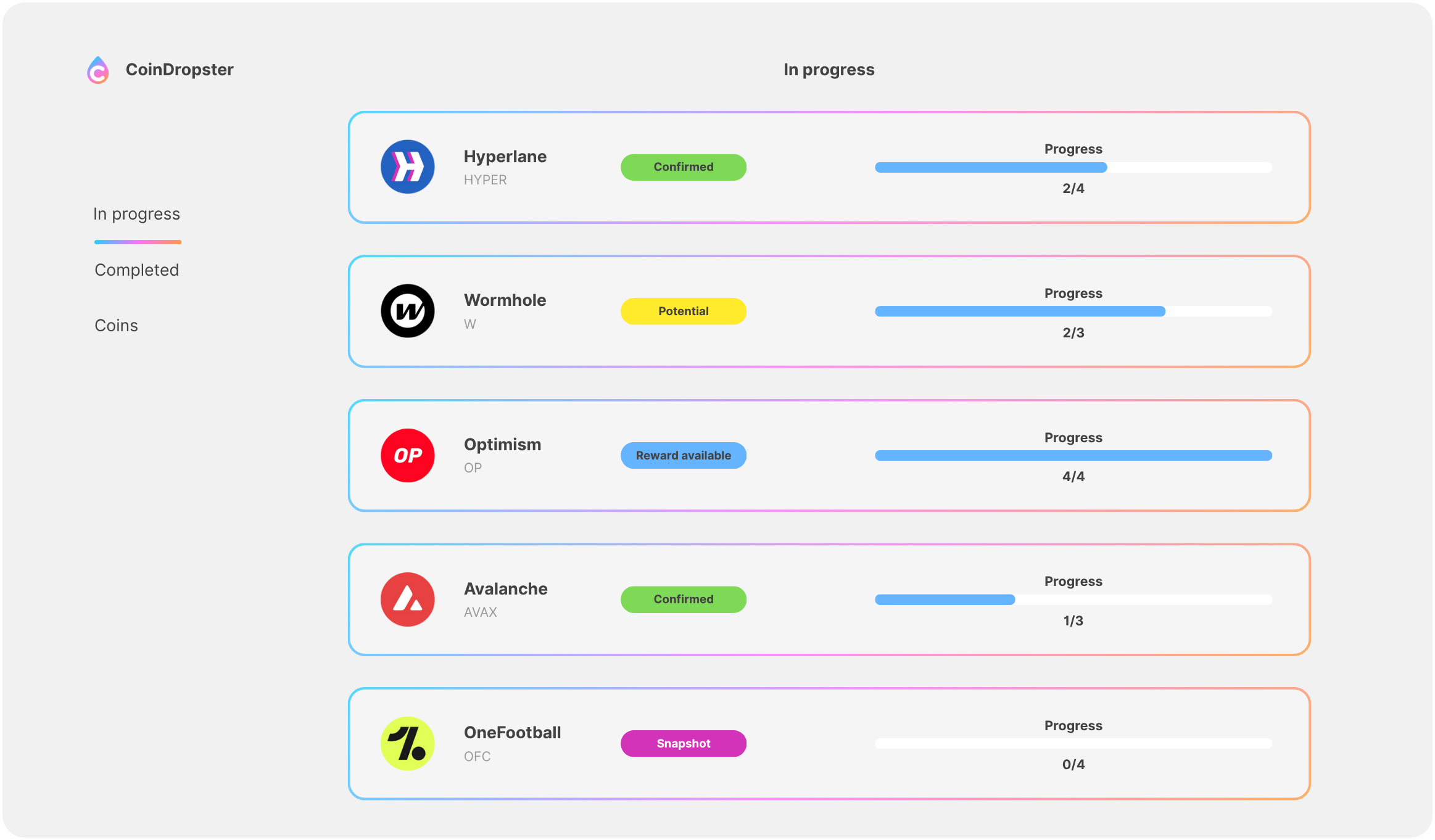Select the In progress sidebar item
This screenshot has width=1435, height=840.
[136, 213]
